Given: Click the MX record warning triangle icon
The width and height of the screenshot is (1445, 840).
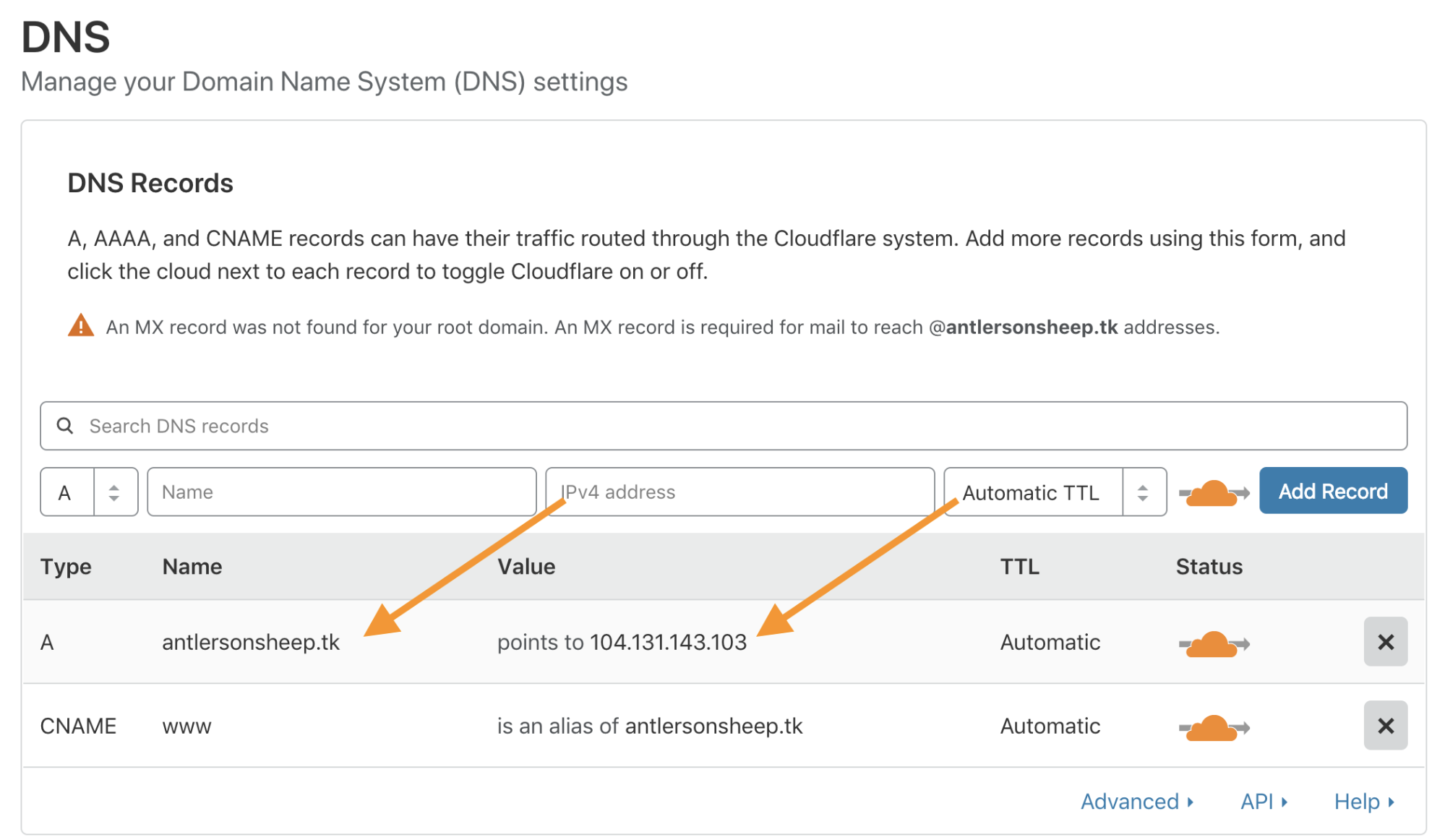Looking at the screenshot, I should (x=81, y=326).
